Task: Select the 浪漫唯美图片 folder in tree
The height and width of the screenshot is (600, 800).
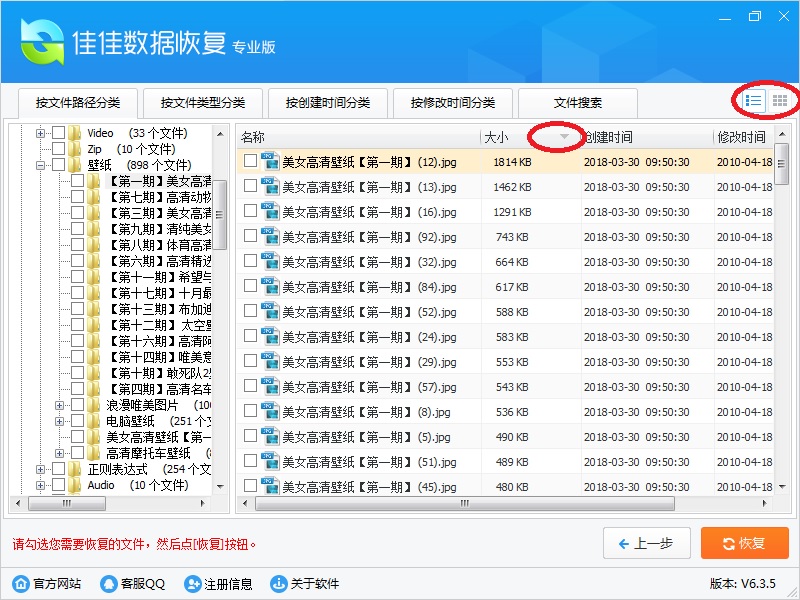Action: pos(142,405)
